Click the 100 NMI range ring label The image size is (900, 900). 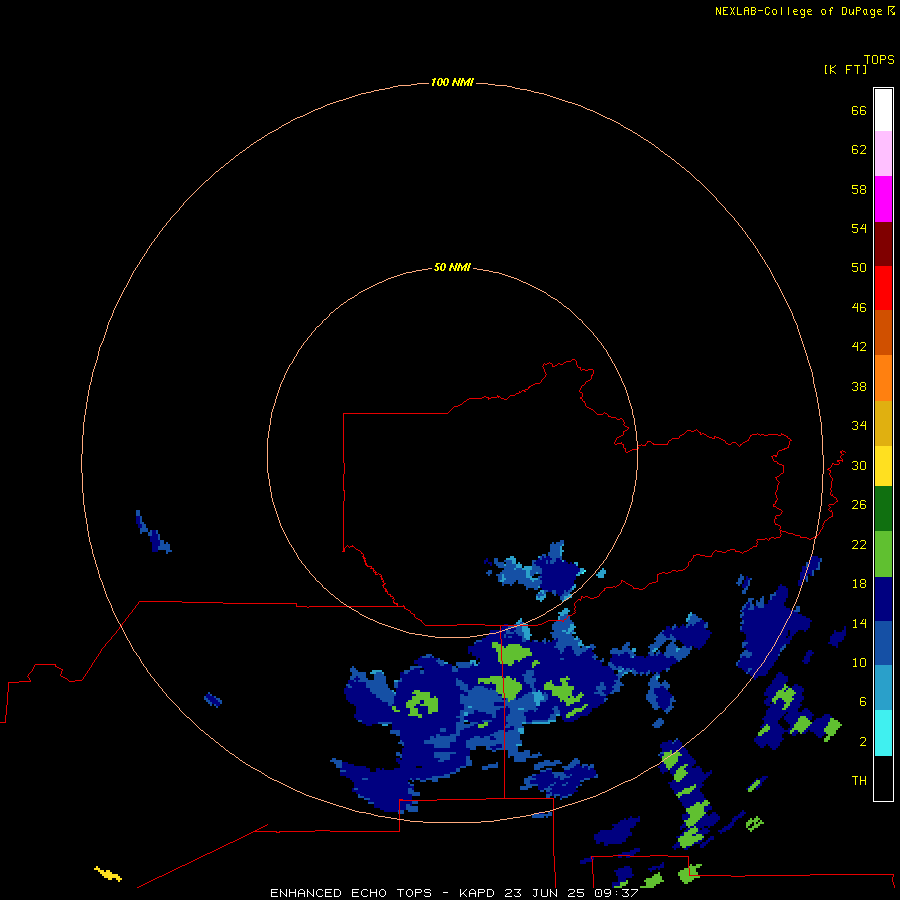(x=452, y=82)
